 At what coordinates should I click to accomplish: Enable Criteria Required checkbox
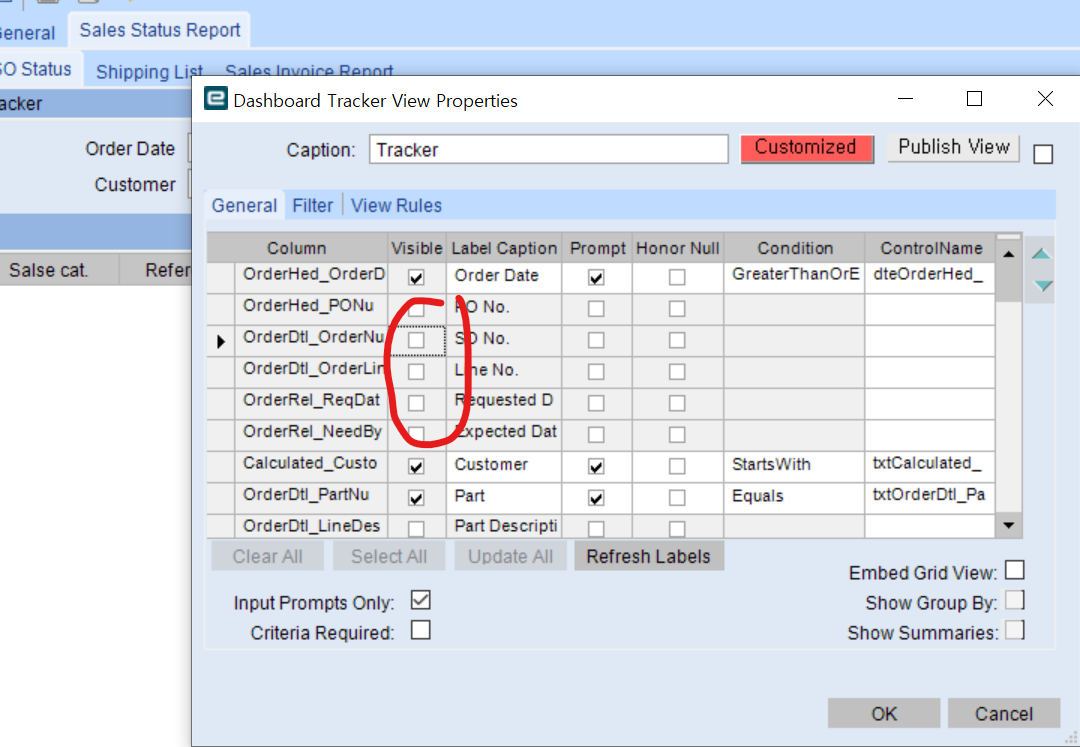point(421,630)
